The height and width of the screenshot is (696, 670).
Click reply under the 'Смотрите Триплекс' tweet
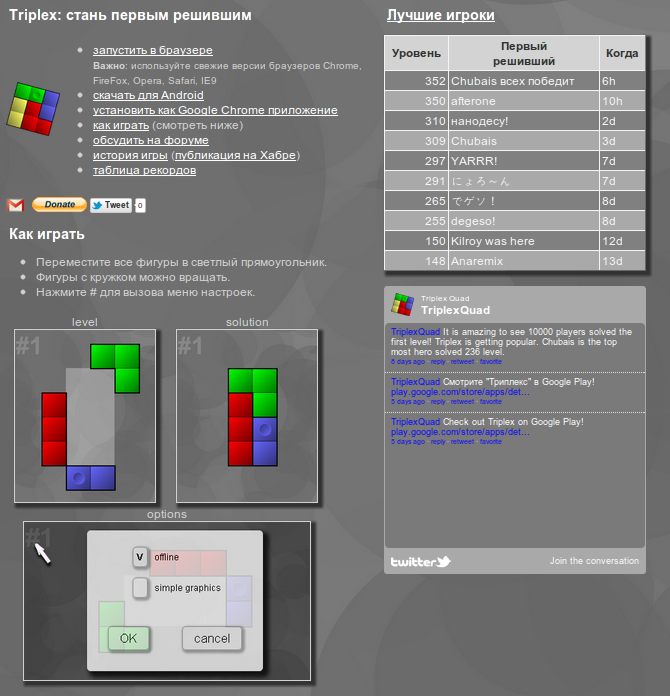click(438, 402)
